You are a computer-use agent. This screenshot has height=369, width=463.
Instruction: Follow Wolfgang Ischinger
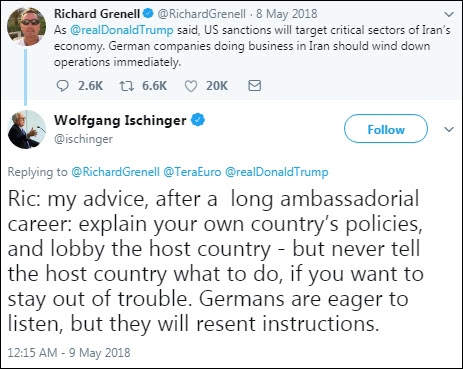(386, 129)
